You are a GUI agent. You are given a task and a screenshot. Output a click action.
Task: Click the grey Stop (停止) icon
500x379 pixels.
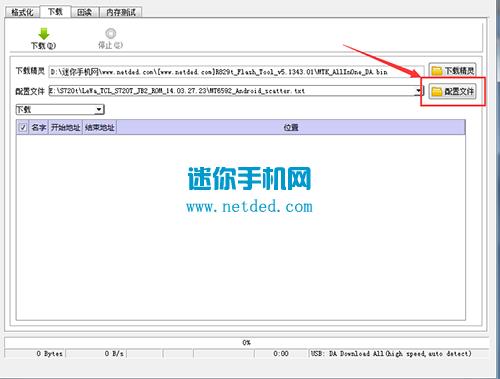coord(110,33)
